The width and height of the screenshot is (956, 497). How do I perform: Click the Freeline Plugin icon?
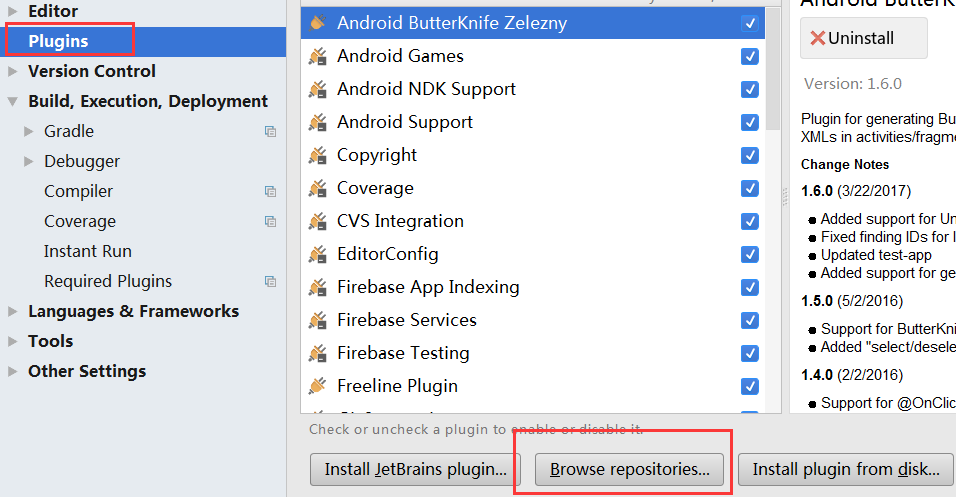318,386
